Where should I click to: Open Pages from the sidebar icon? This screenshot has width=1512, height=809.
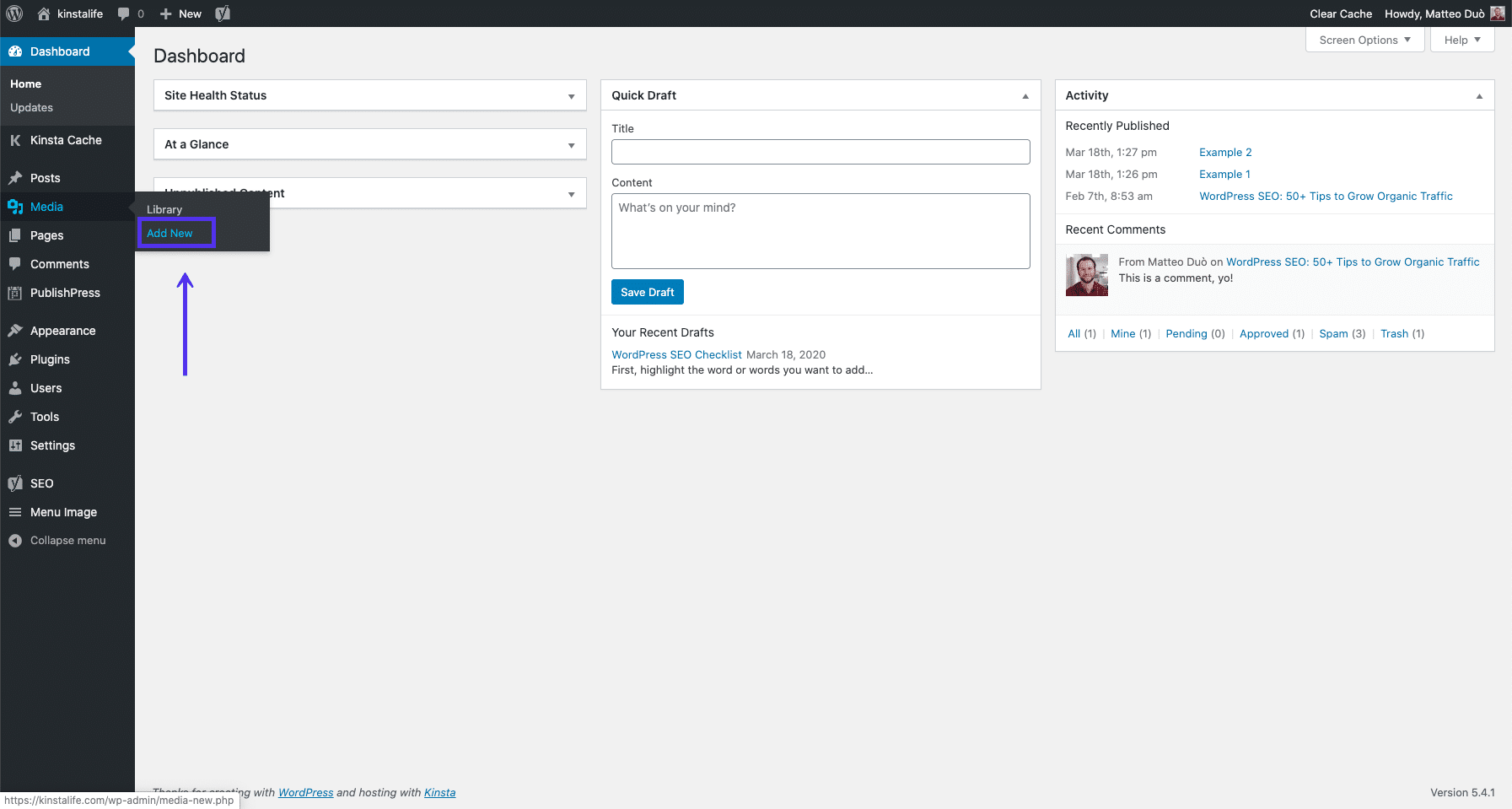click(x=16, y=235)
